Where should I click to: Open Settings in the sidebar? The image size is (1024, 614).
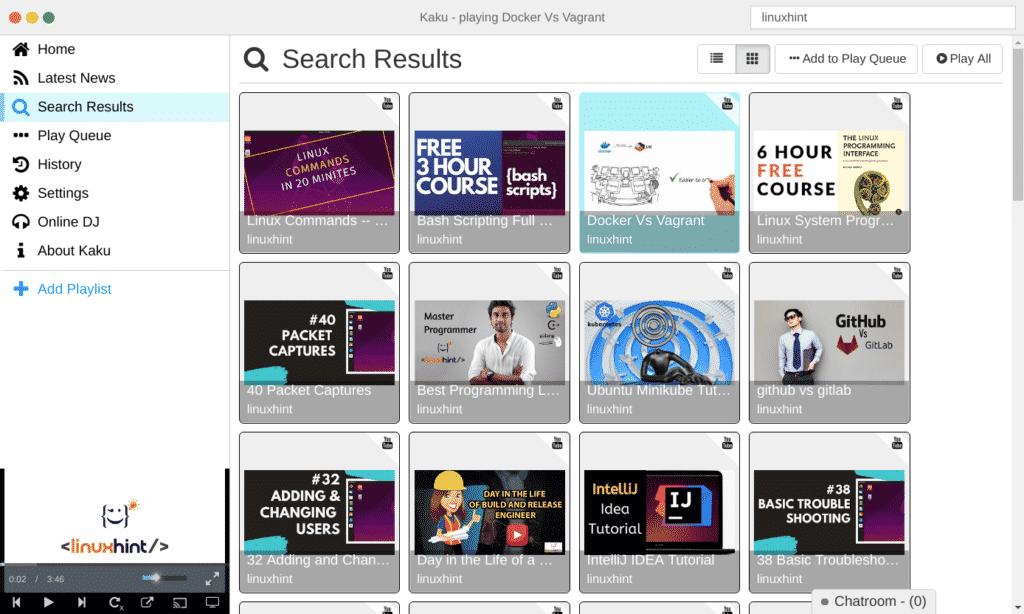coord(114,193)
